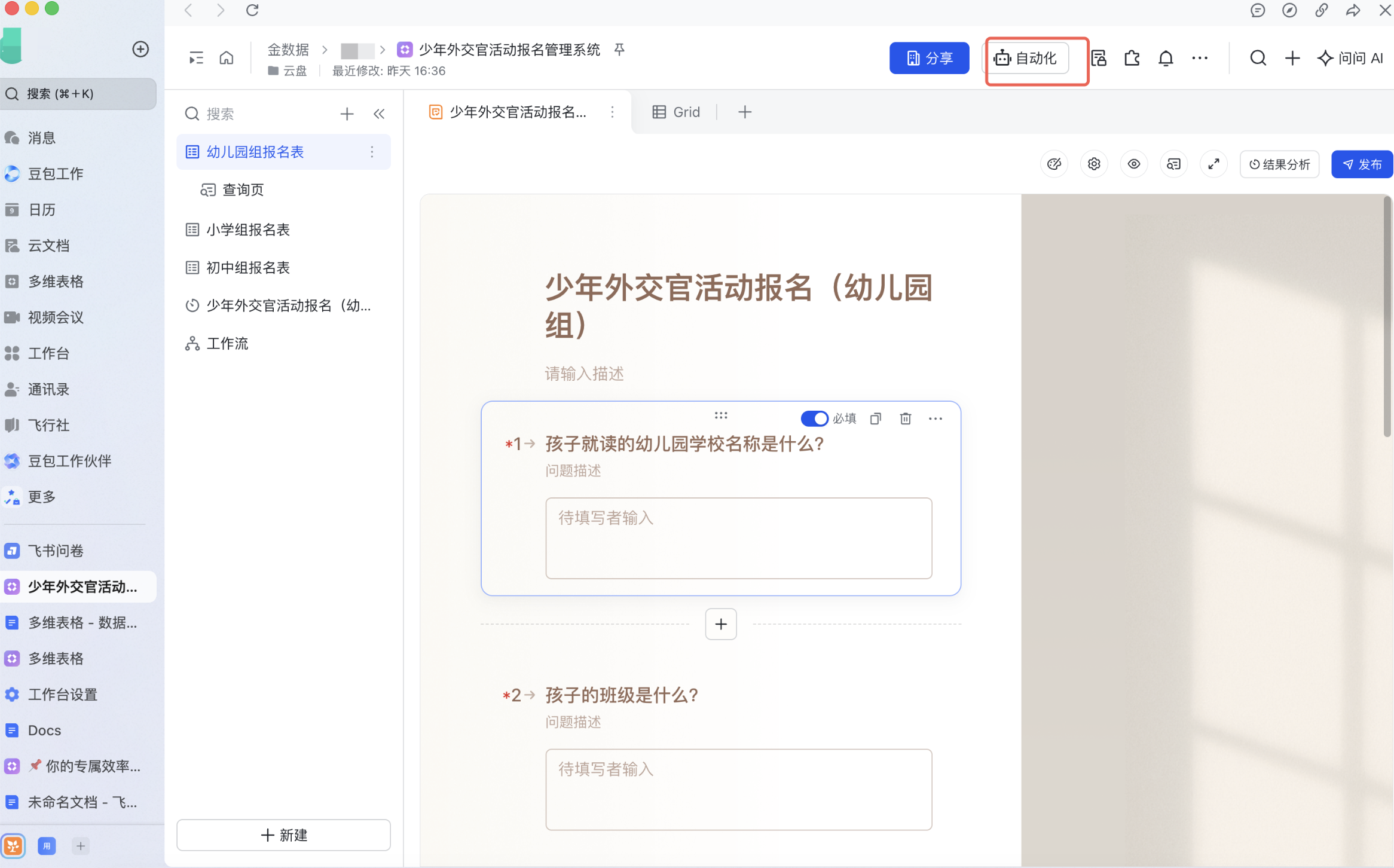1394x868 pixels.
Task: Go back with the left arrow
Action: tap(188, 10)
